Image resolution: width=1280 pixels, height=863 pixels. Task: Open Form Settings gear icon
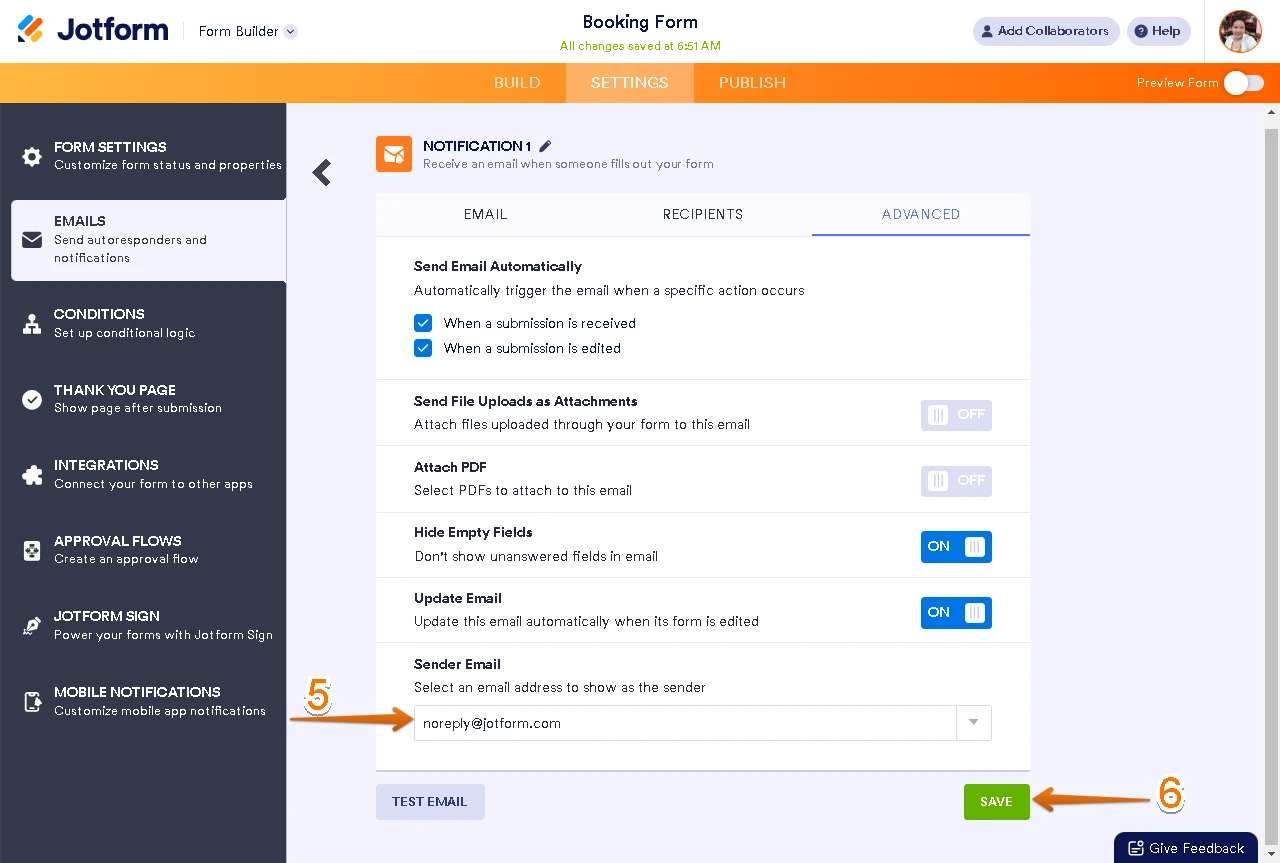(32, 156)
